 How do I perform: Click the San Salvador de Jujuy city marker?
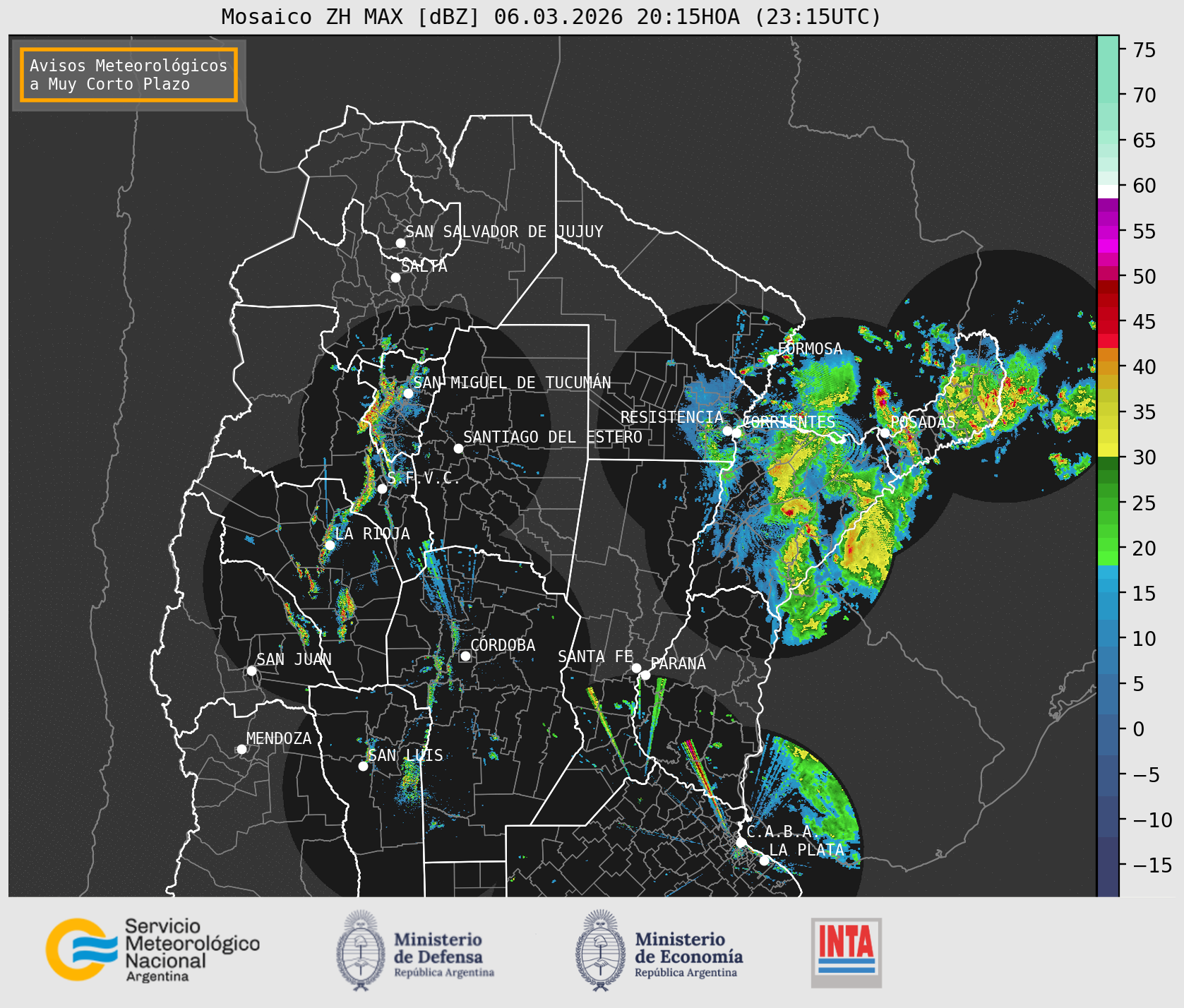(x=400, y=243)
